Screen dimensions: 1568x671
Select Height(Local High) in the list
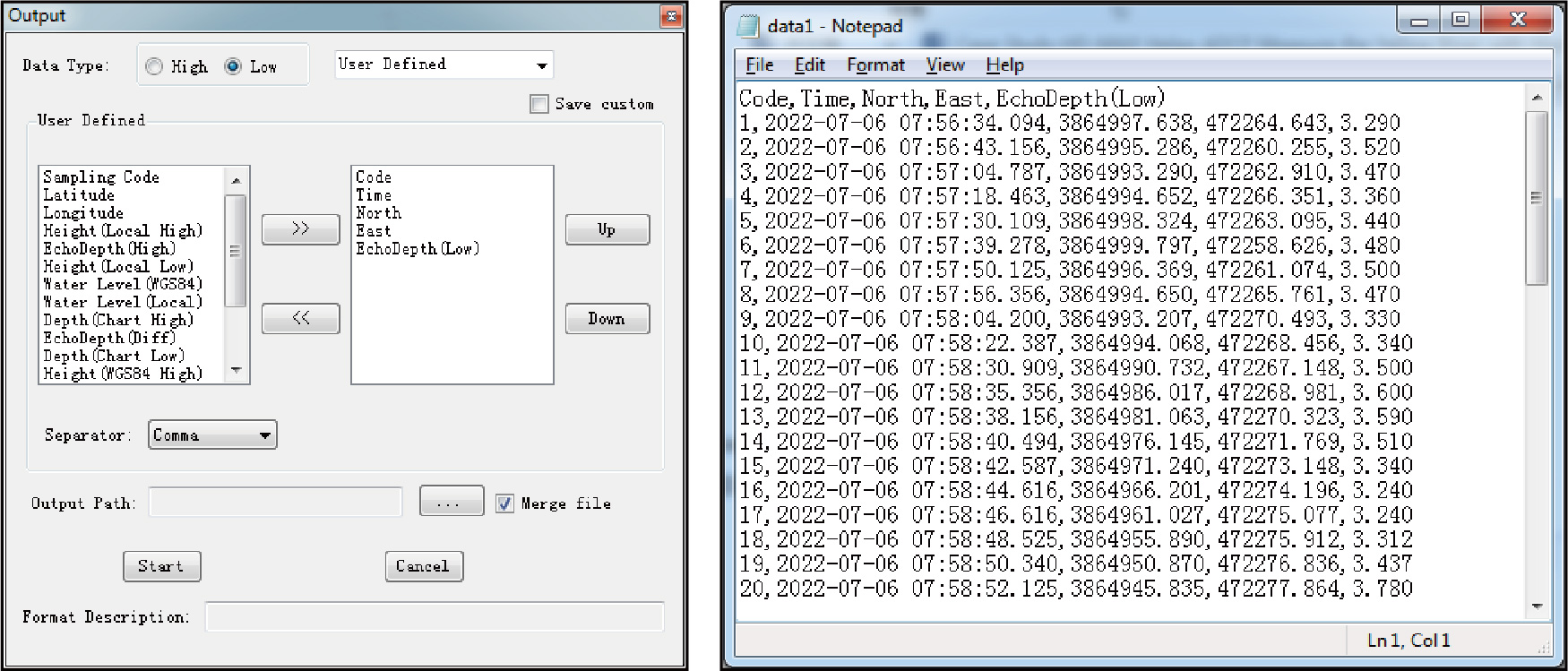pos(123,231)
